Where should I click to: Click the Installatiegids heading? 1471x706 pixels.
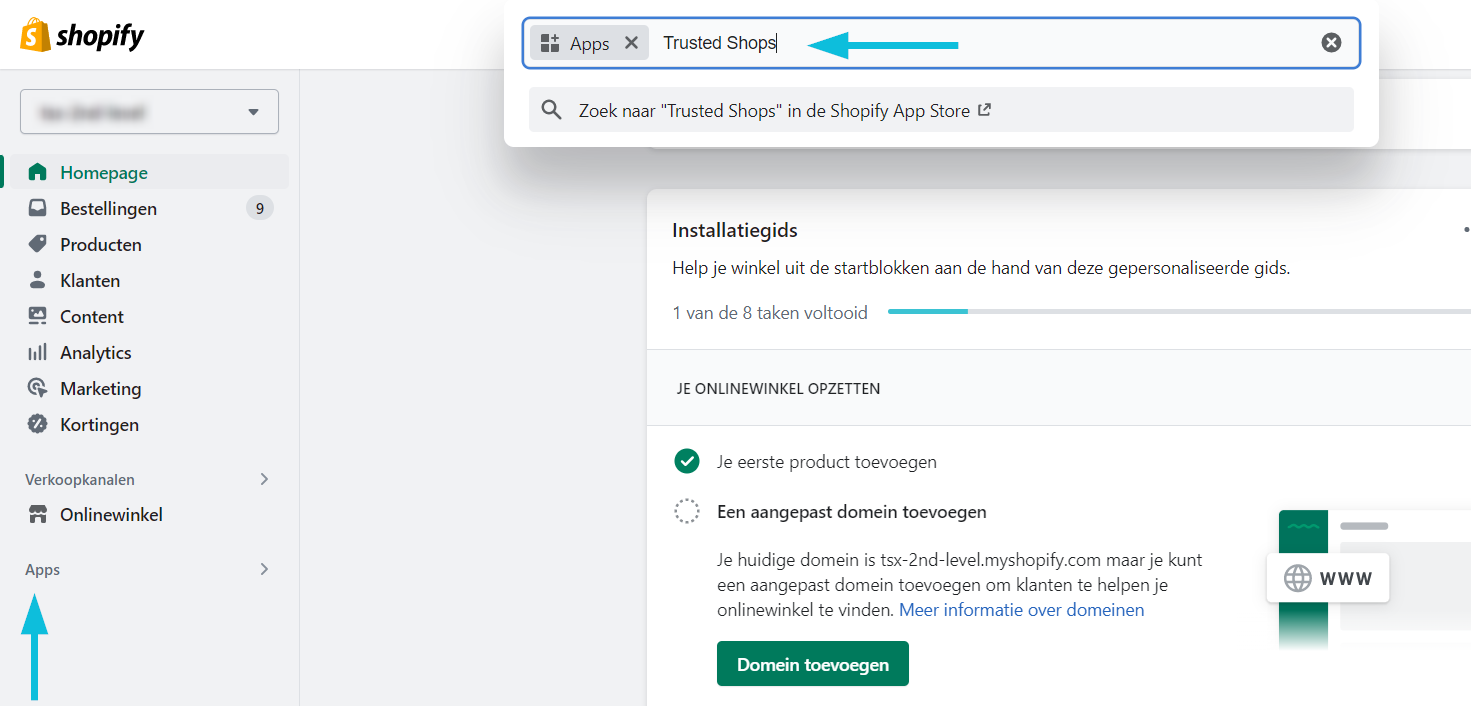[735, 230]
